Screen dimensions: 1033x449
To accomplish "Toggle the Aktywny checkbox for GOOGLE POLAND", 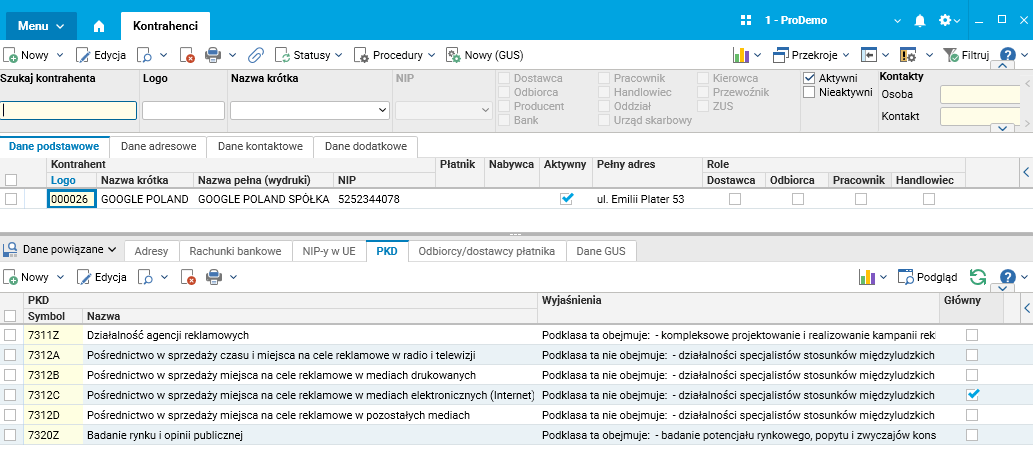I will pyautogui.click(x=567, y=199).
